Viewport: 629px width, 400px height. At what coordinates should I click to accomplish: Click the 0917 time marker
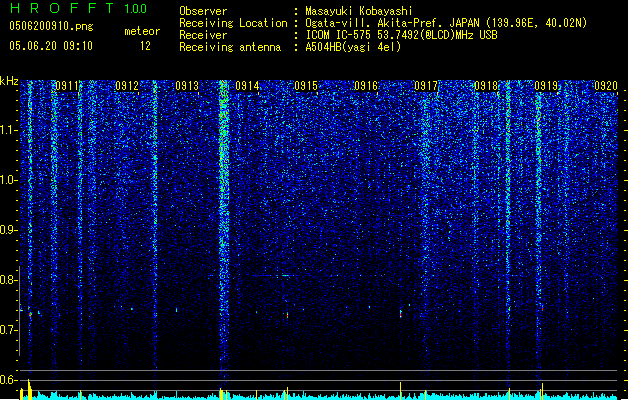(426, 85)
